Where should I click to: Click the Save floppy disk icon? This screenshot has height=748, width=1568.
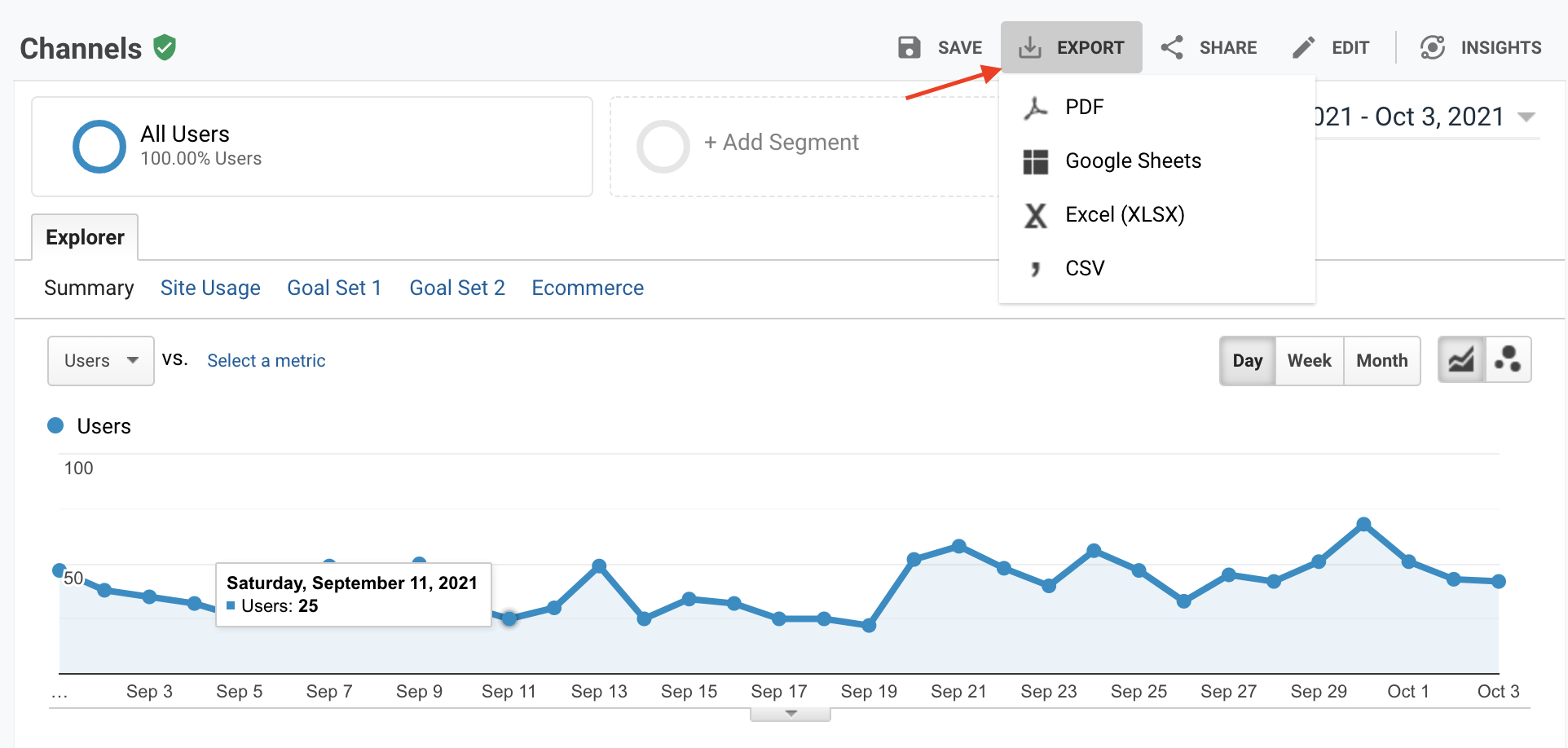coord(909,47)
